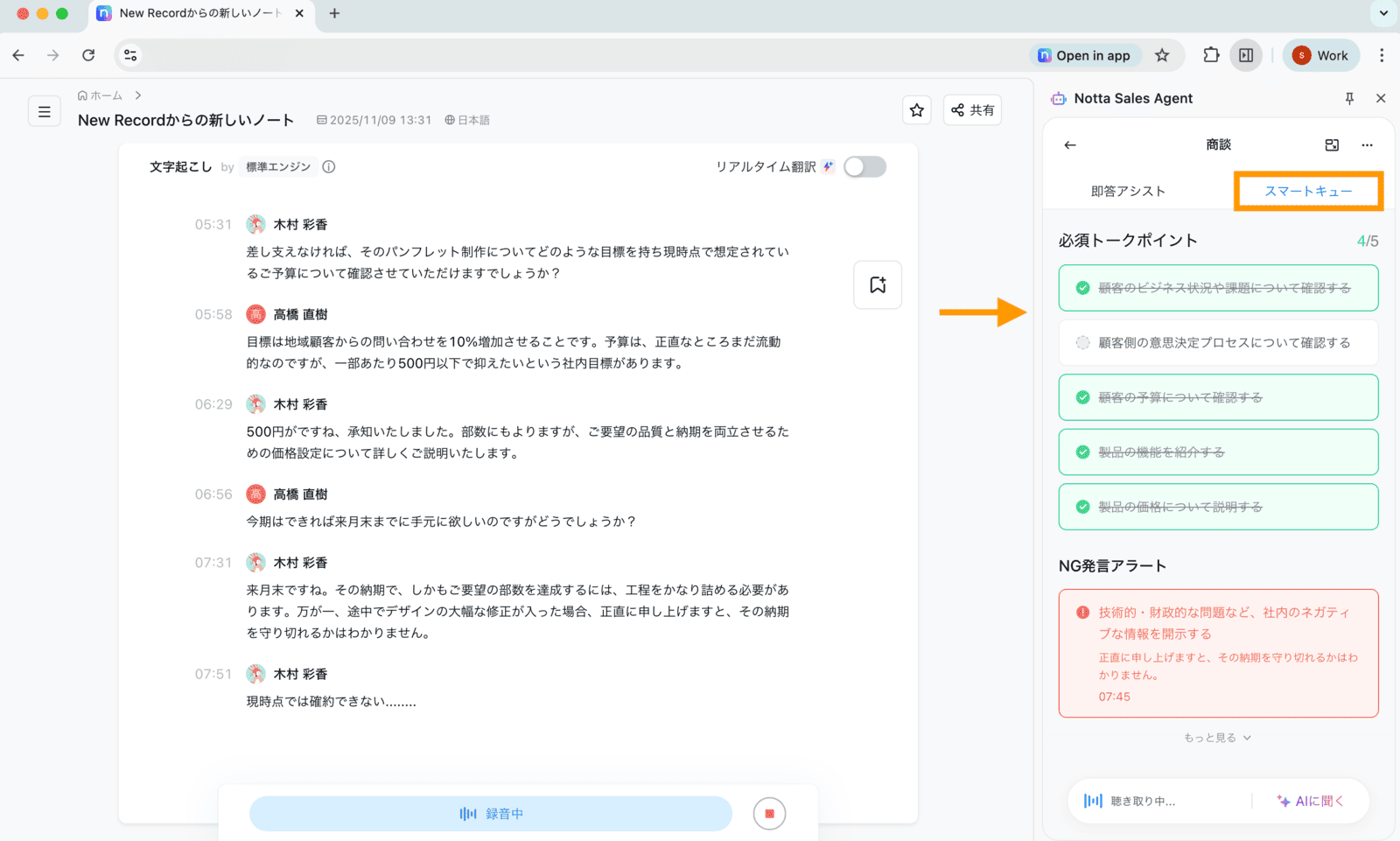The width and height of the screenshot is (1400, 841).
Task: Open the hamburger sidebar menu
Action: pos(45,111)
